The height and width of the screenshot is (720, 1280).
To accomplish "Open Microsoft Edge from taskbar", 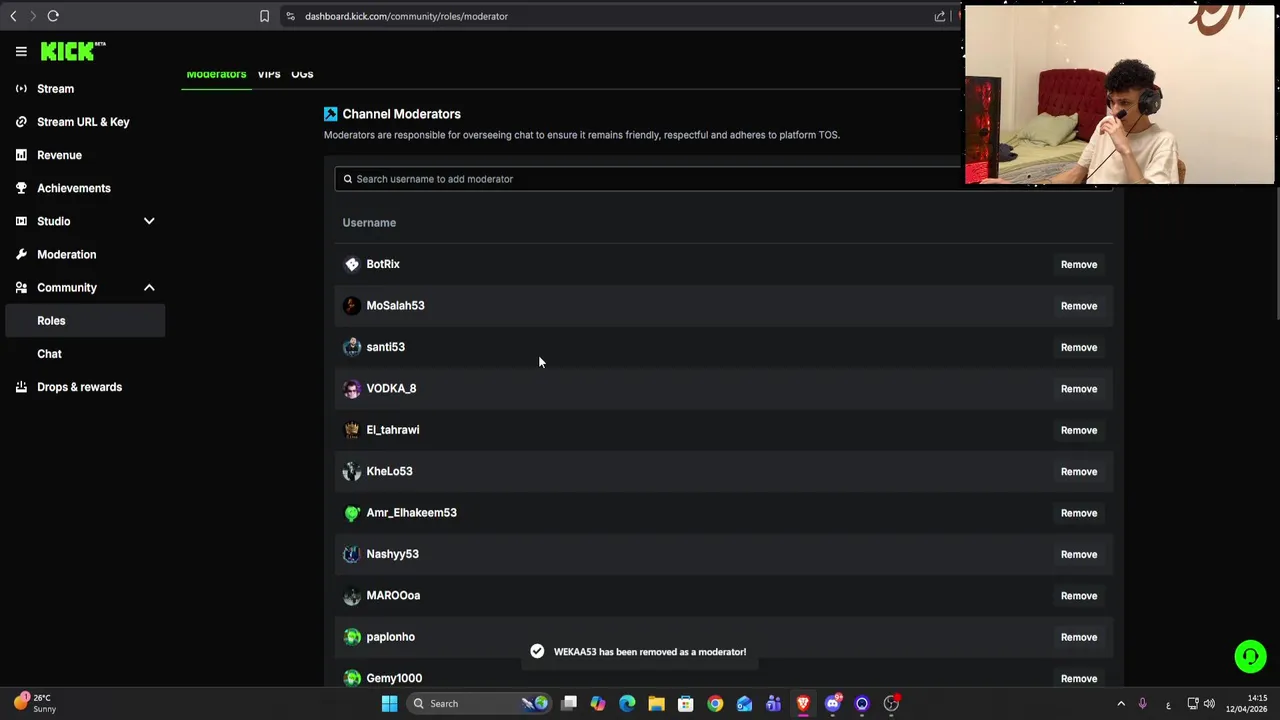I will [627, 704].
